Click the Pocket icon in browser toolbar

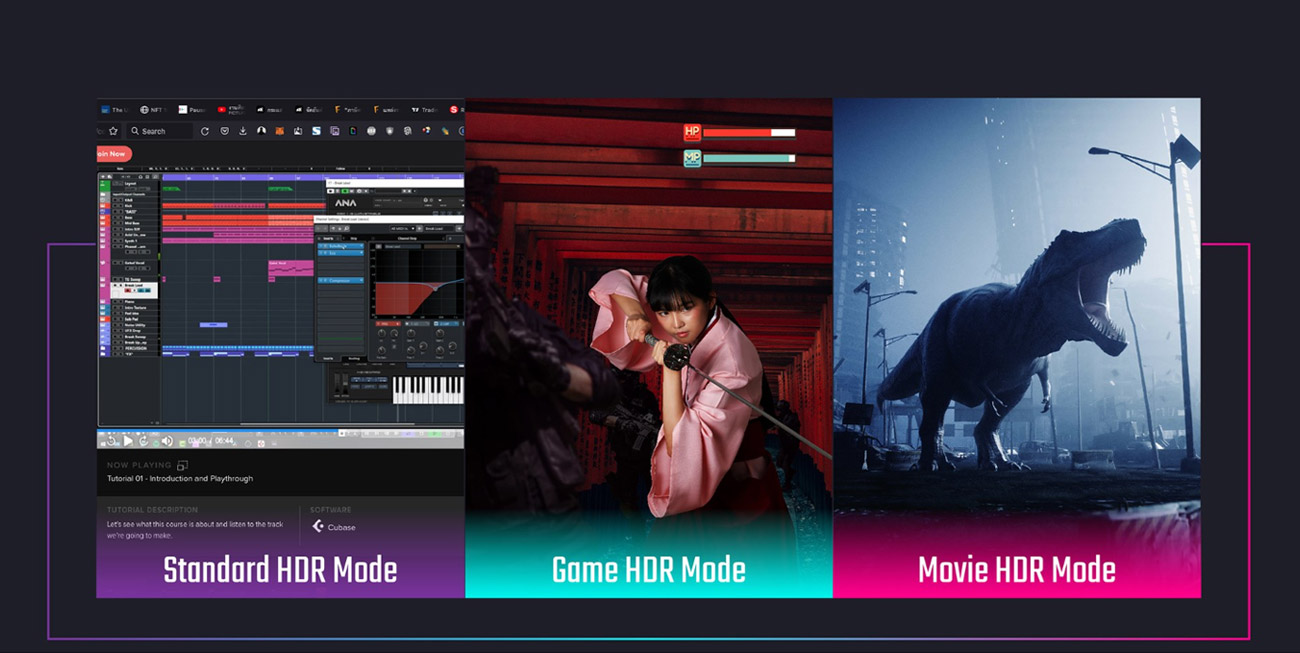pyautogui.click(x=225, y=131)
